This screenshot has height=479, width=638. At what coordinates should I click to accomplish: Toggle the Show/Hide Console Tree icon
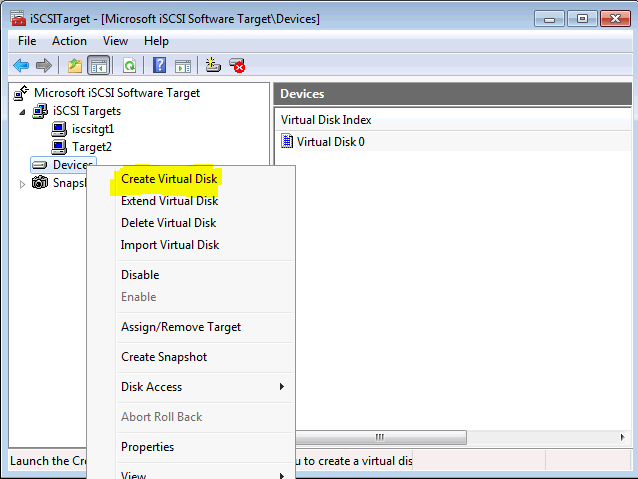click(x=99, y=65)
